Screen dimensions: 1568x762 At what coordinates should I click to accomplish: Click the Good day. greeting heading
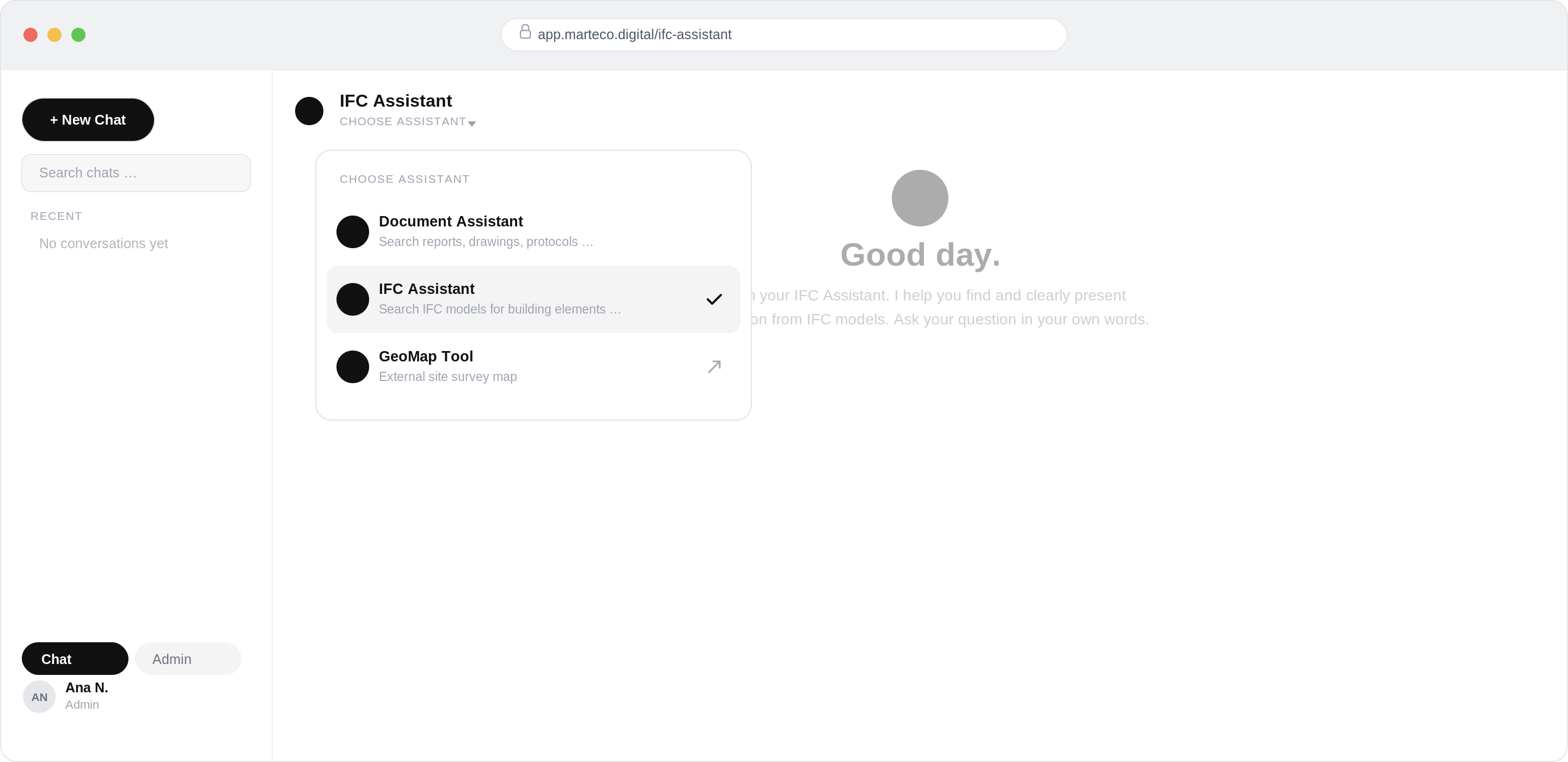pos(920,254)
